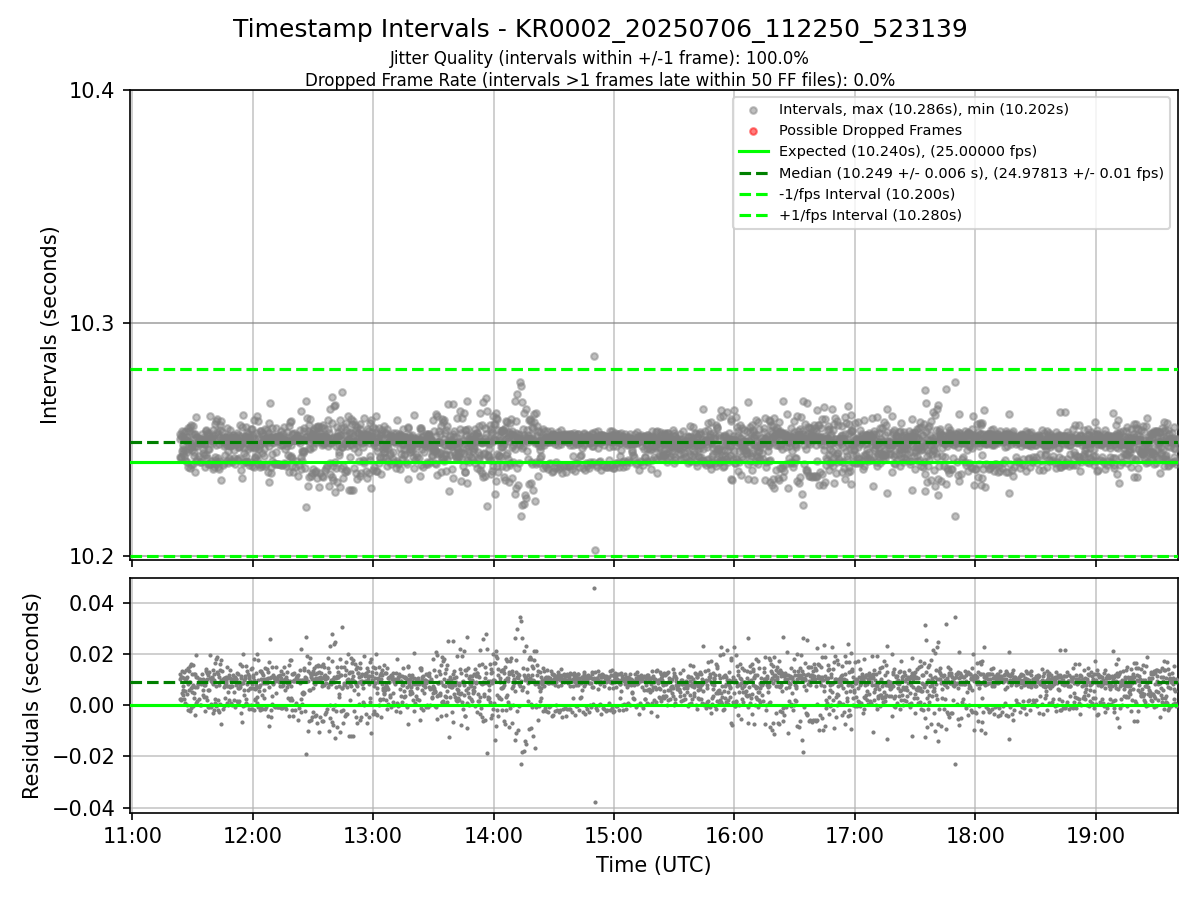Click the plot title 'Timestamp Intervals - KR0002_20250706_112250_523139'

coord(600,29)
